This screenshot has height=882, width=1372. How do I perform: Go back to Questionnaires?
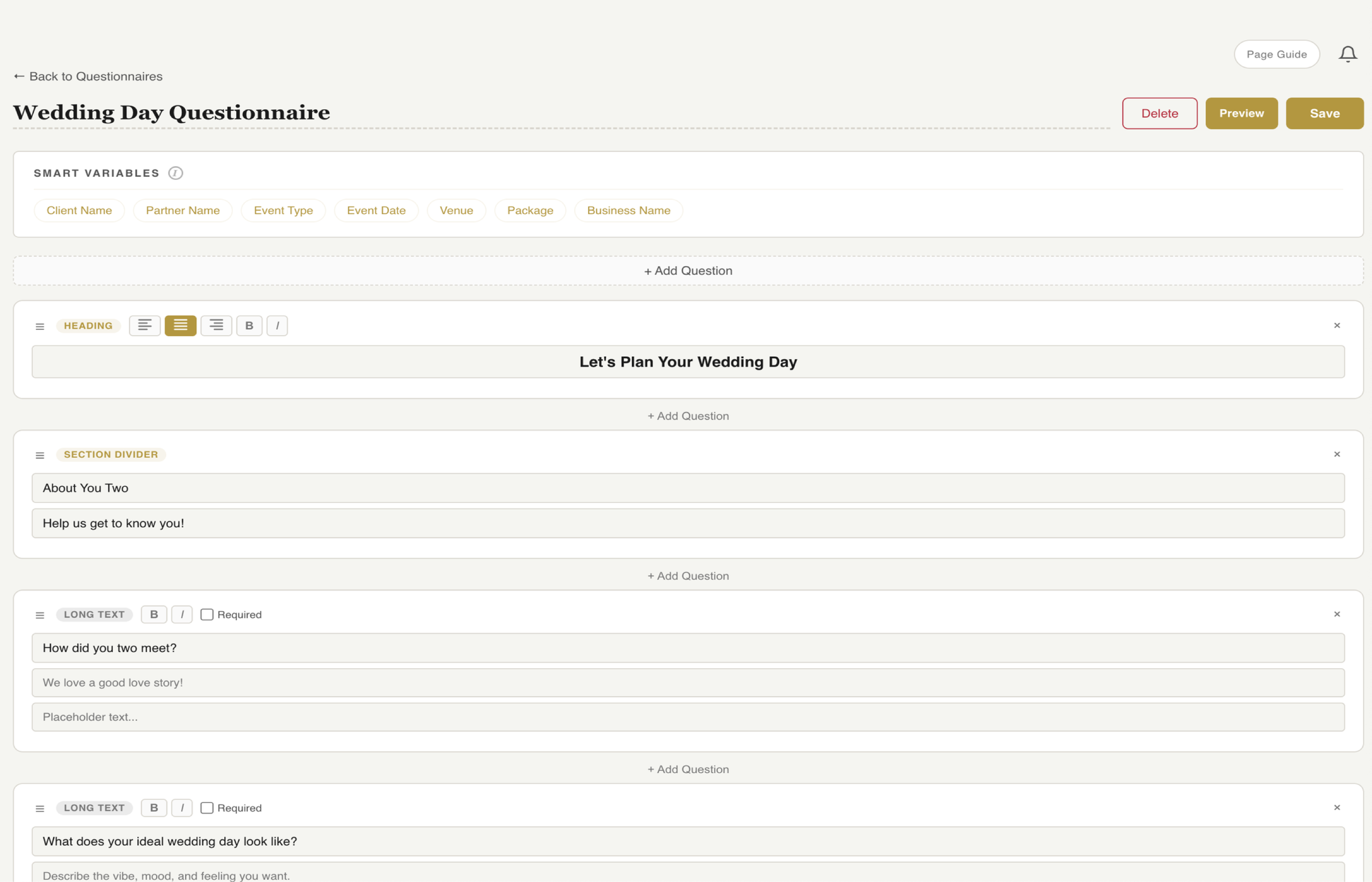[x=88, y=75]
